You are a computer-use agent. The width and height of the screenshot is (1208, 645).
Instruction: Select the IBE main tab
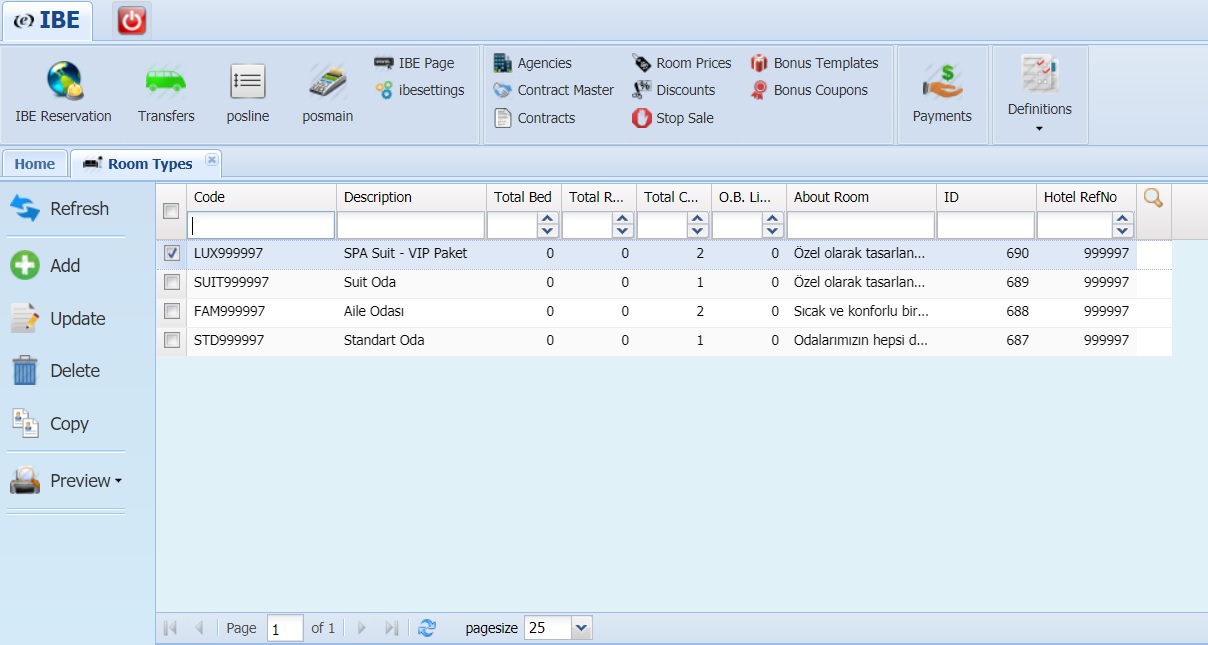click(47, 21)
